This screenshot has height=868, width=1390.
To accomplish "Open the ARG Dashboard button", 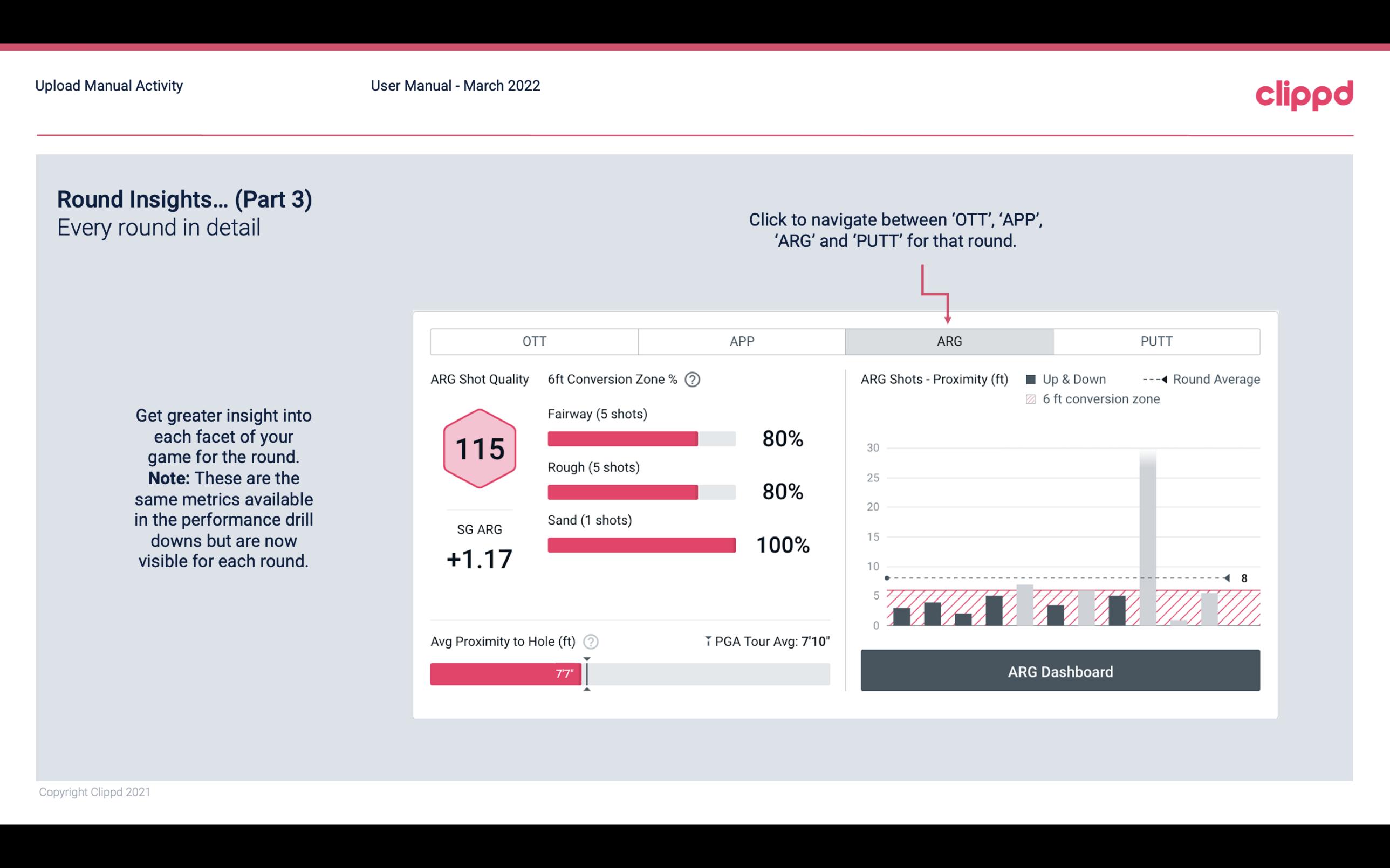I will [1061, 671].
